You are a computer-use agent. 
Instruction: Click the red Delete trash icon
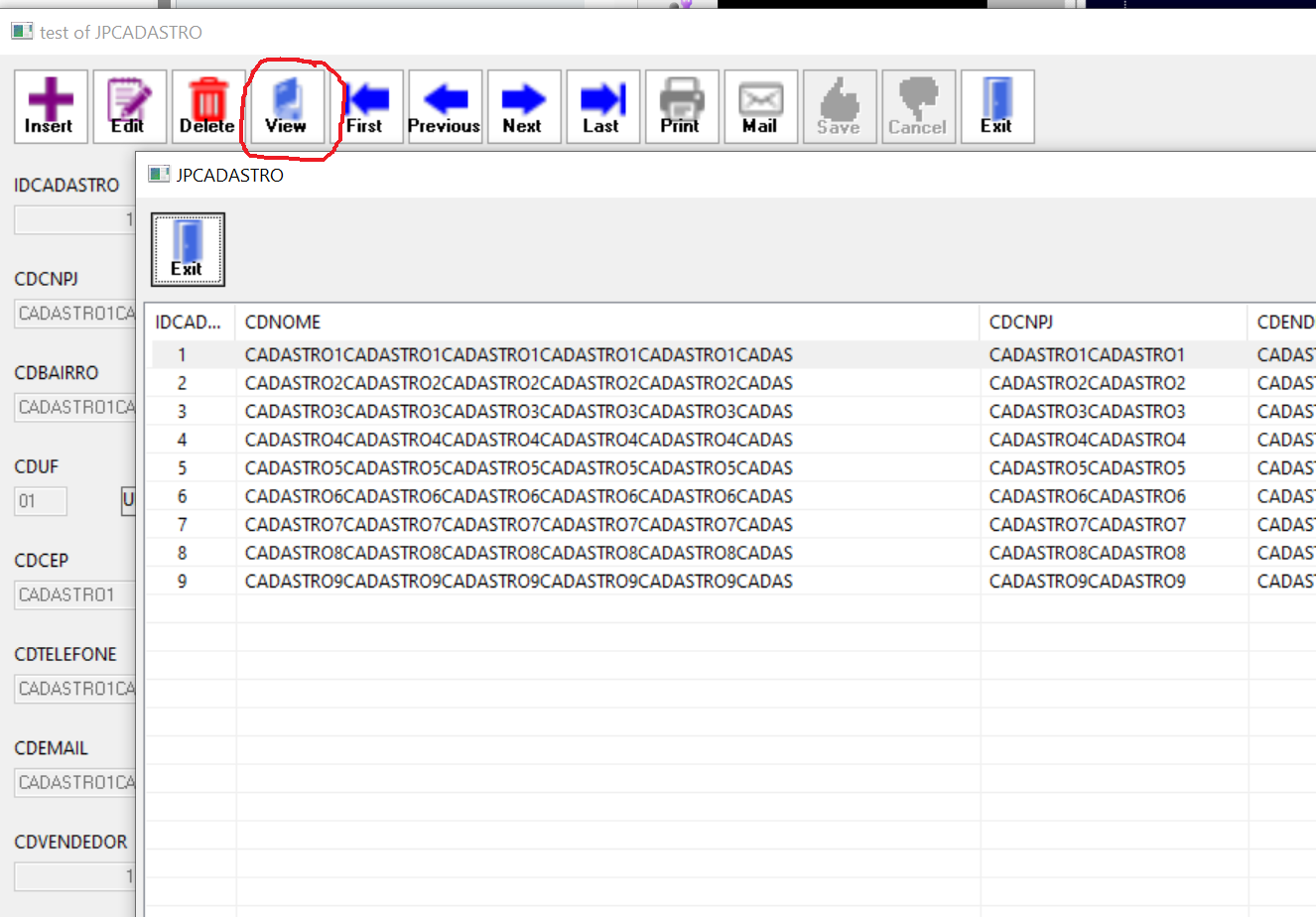pos(208,106)
